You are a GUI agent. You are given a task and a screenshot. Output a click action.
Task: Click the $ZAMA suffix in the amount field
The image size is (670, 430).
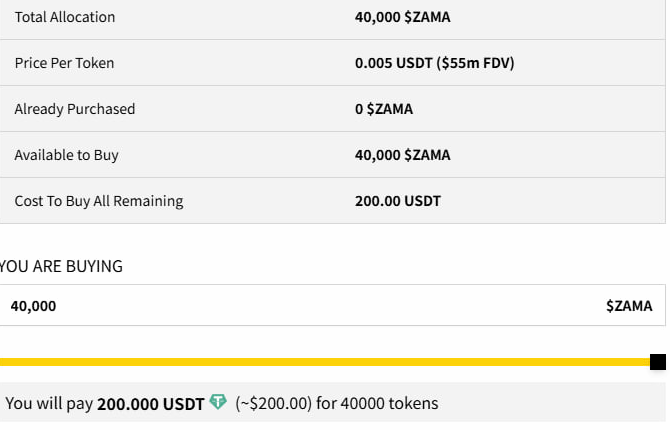point(629,306)
